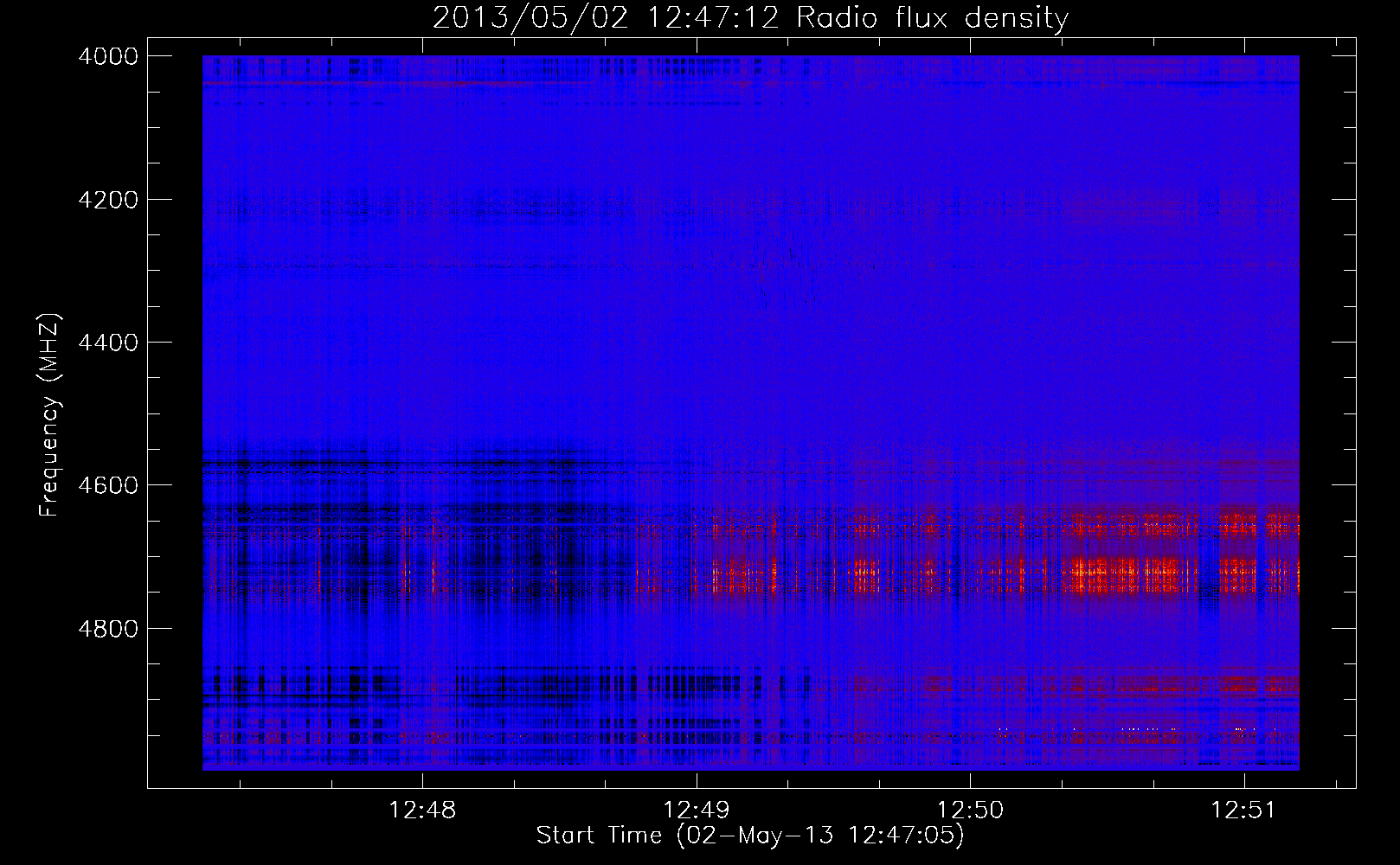Click the 4800 frequency tick label
The image size is (1400, 865).
point(108,628)
